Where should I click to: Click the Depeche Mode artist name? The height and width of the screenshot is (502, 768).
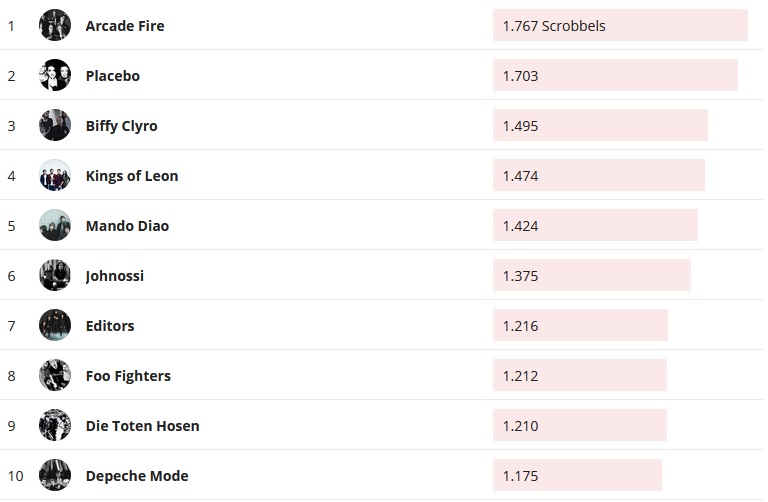(x=137, y=476)
